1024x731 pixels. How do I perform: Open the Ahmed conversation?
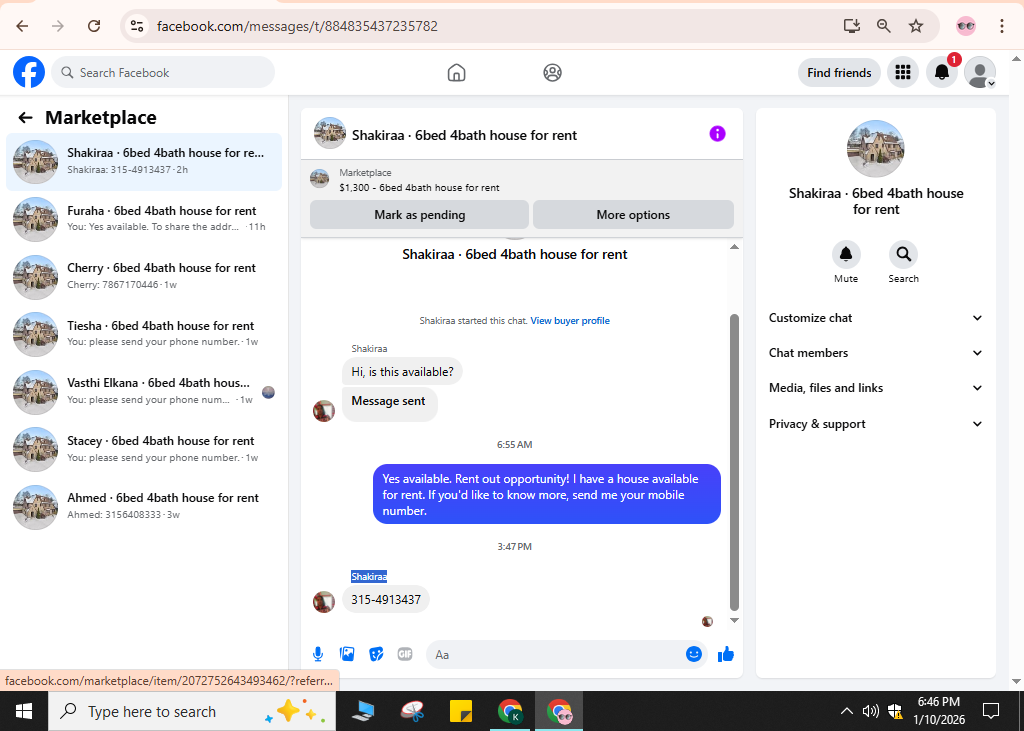coord(144,507)
